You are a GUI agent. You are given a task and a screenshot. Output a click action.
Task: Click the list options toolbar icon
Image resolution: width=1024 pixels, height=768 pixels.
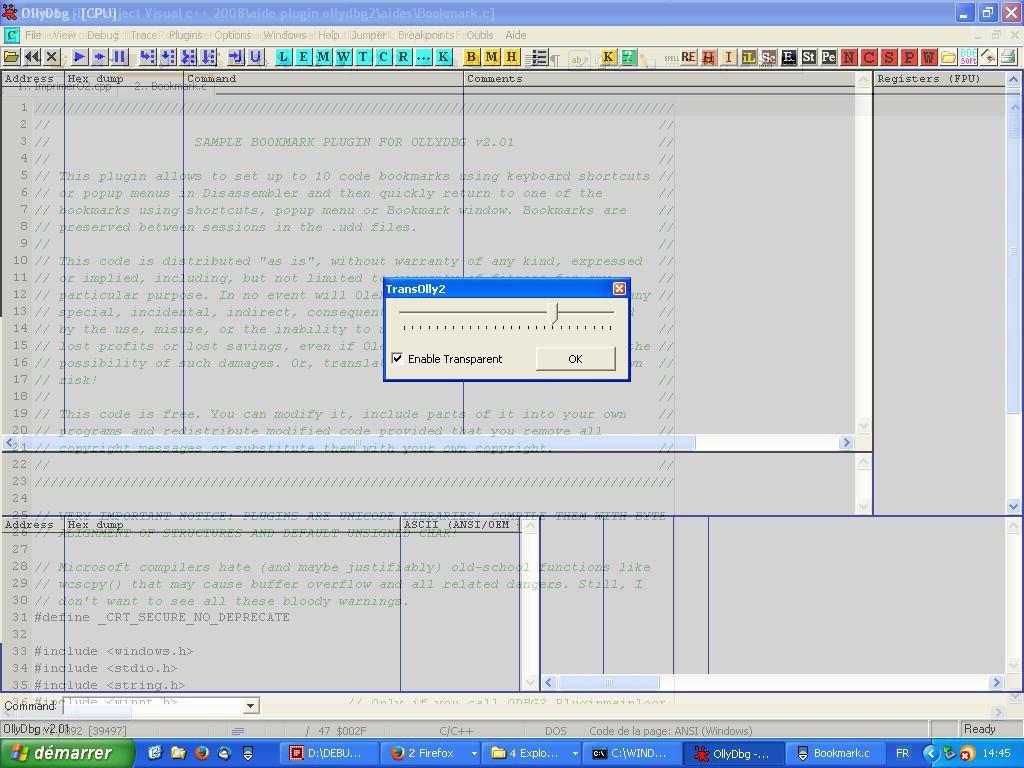click(x=539, y=57)
